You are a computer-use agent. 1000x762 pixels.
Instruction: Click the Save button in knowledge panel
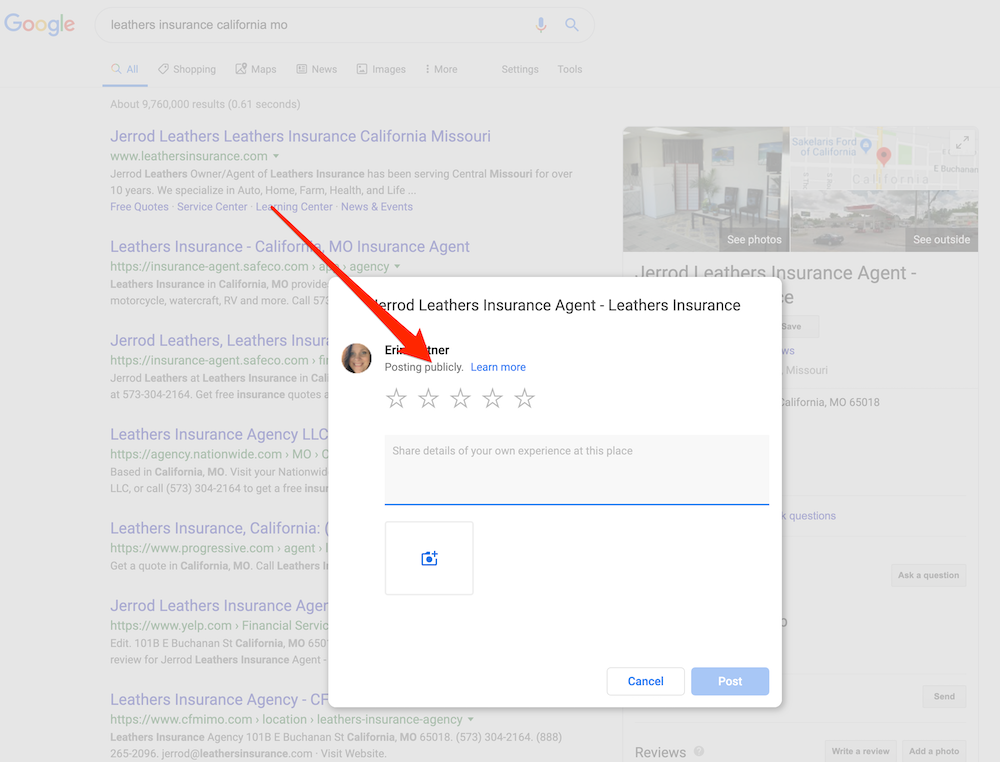pyautogui.click(x=800, y=326)
